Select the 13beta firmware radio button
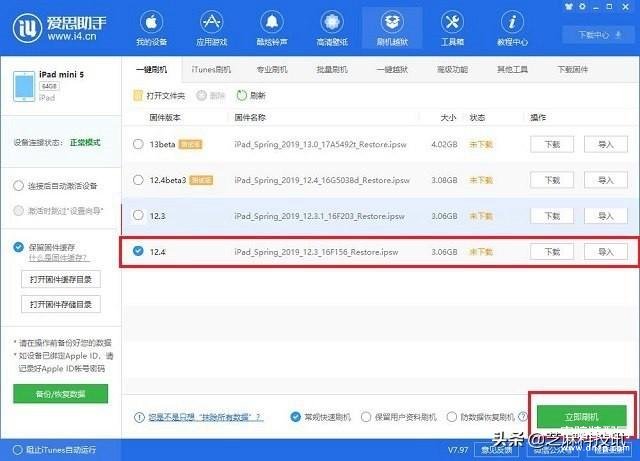The image size is (640, 461). [x=138, y=144]
